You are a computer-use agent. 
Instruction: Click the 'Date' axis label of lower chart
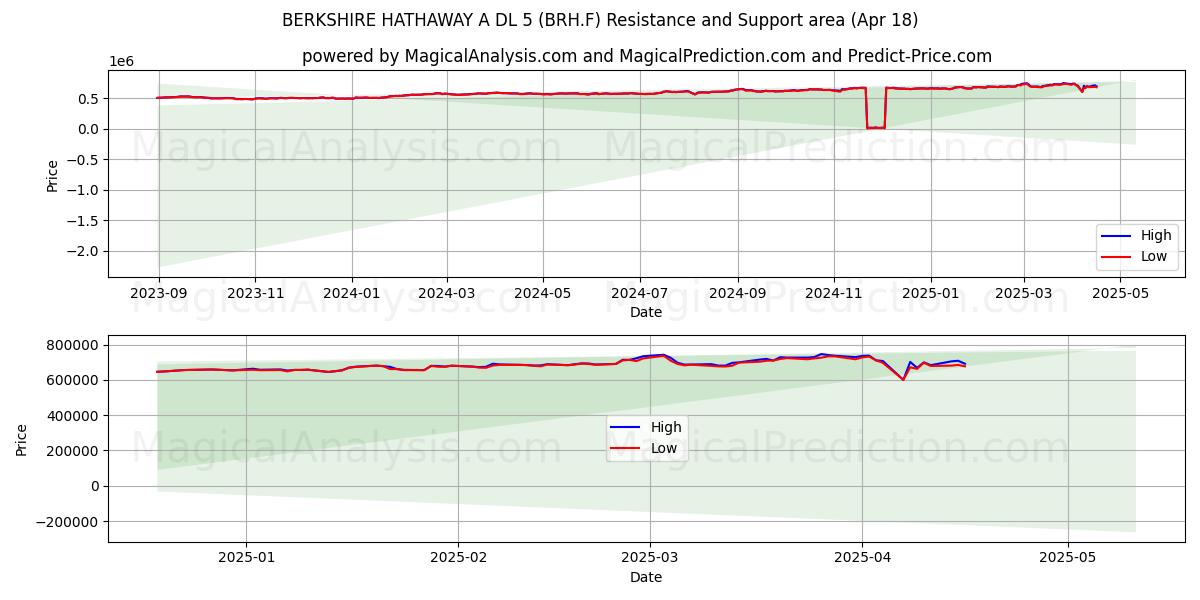point(646,577)
